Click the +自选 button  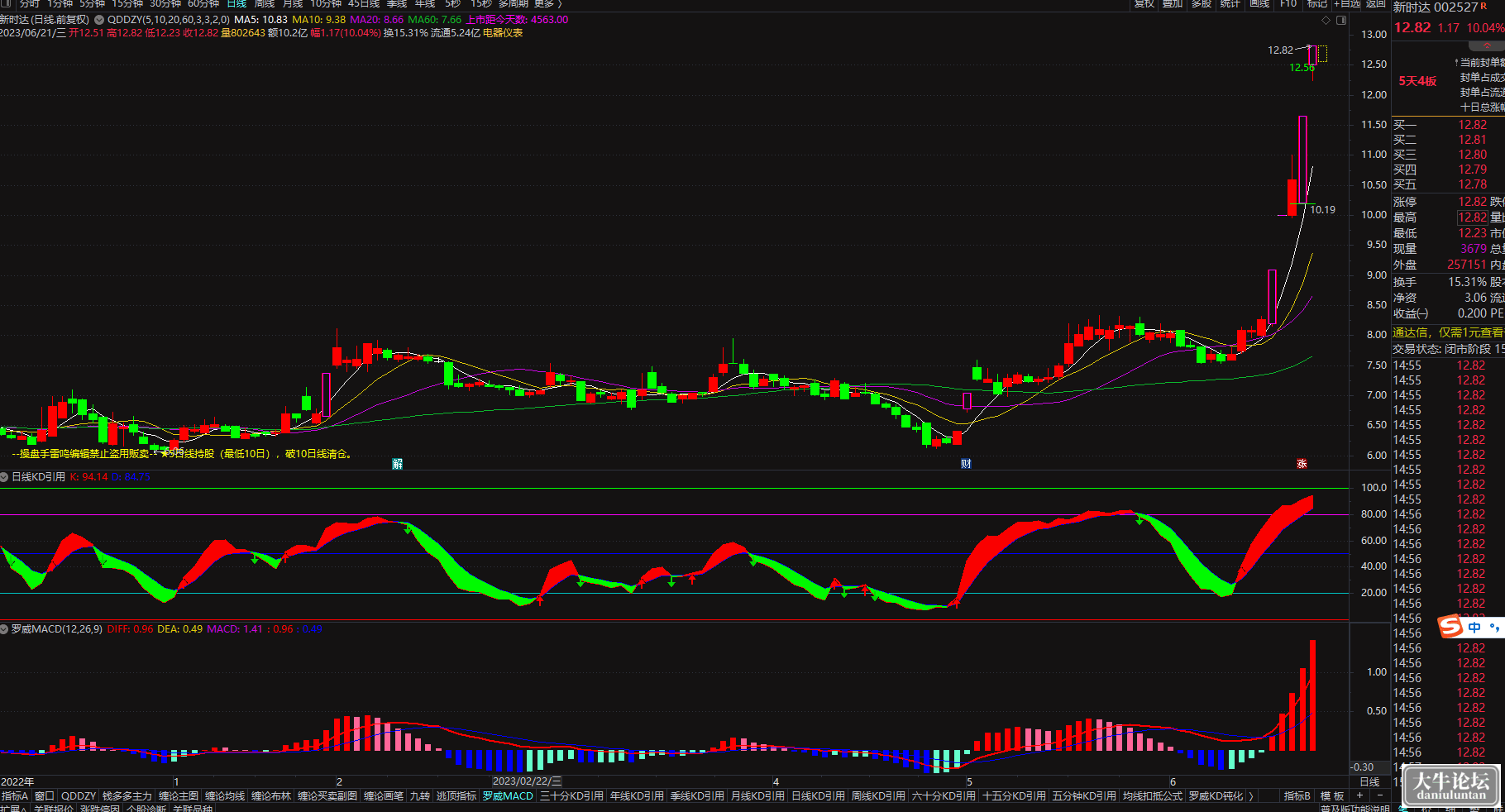[1347, 4]
